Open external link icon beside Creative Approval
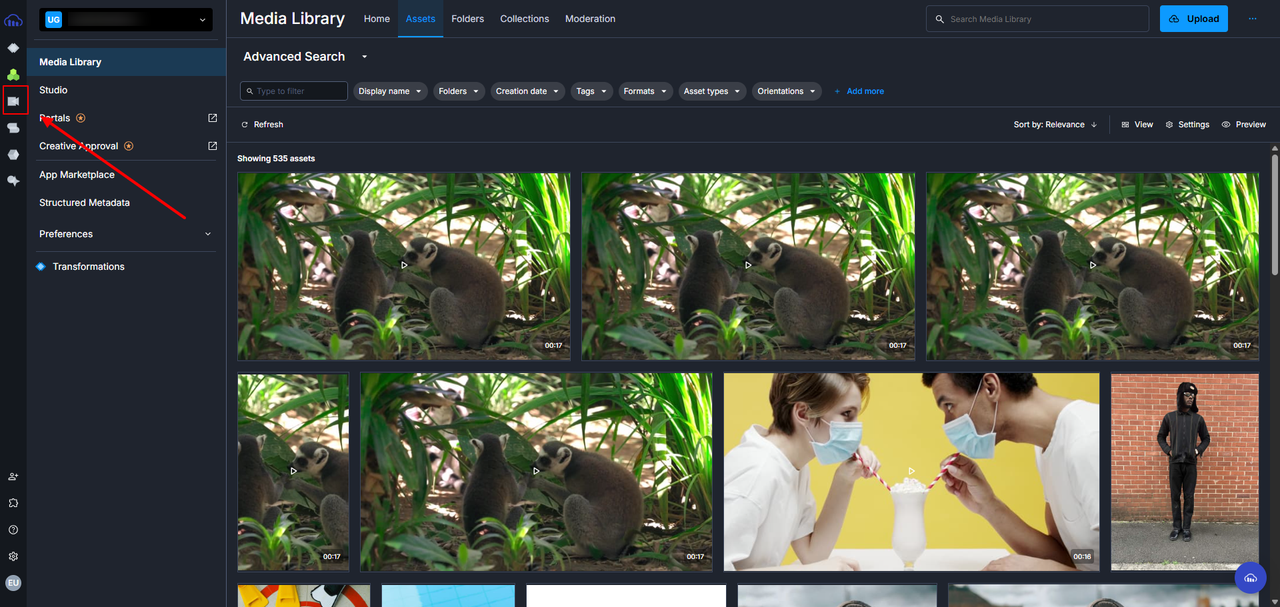1280x607 pixels. click(212, 146)
